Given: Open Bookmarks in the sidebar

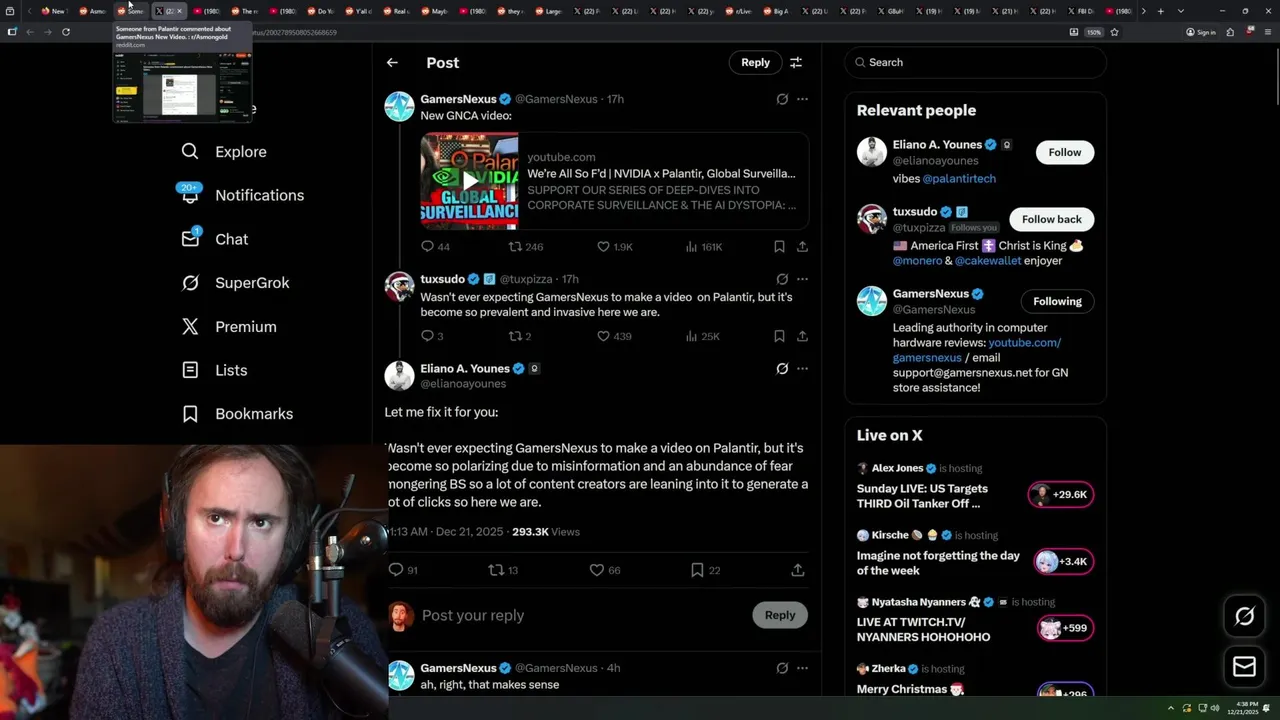Looking at the screenshot, I should point(237,414).
